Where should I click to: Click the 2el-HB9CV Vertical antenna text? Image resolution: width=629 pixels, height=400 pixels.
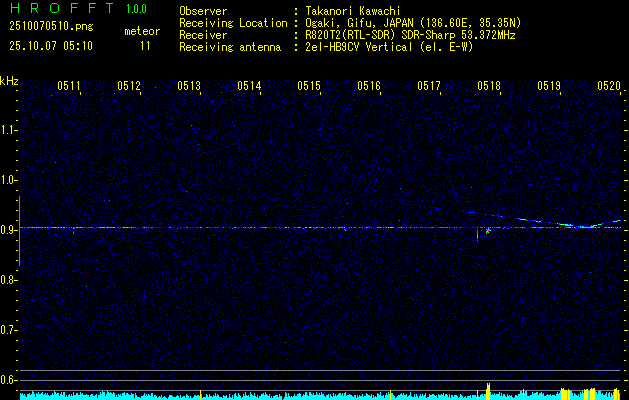(x=387, y=47)
